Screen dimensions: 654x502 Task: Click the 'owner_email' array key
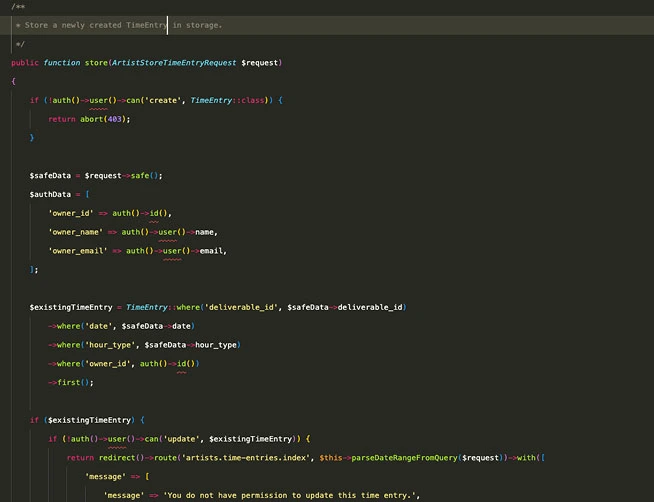[78, 250]
